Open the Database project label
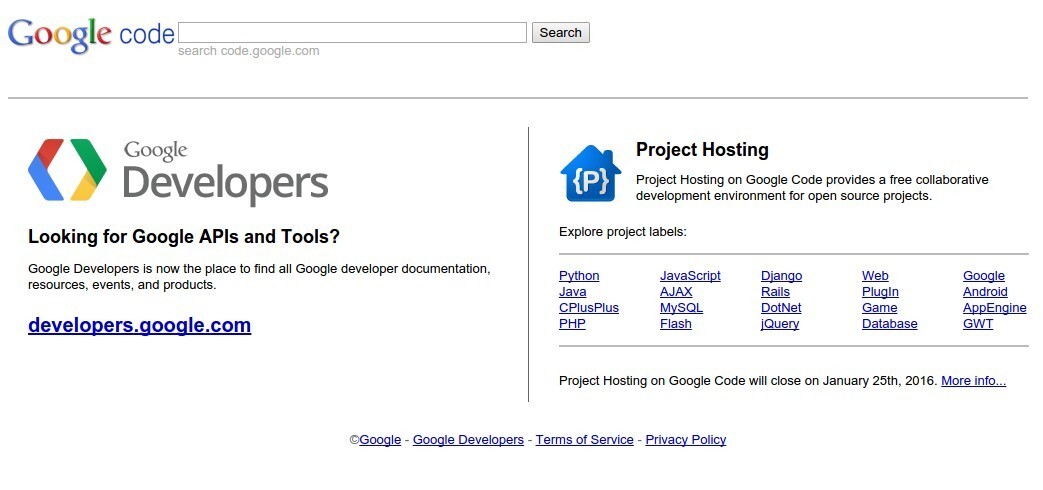Viewport: 1043px width, 490px height. click(890, 324)
